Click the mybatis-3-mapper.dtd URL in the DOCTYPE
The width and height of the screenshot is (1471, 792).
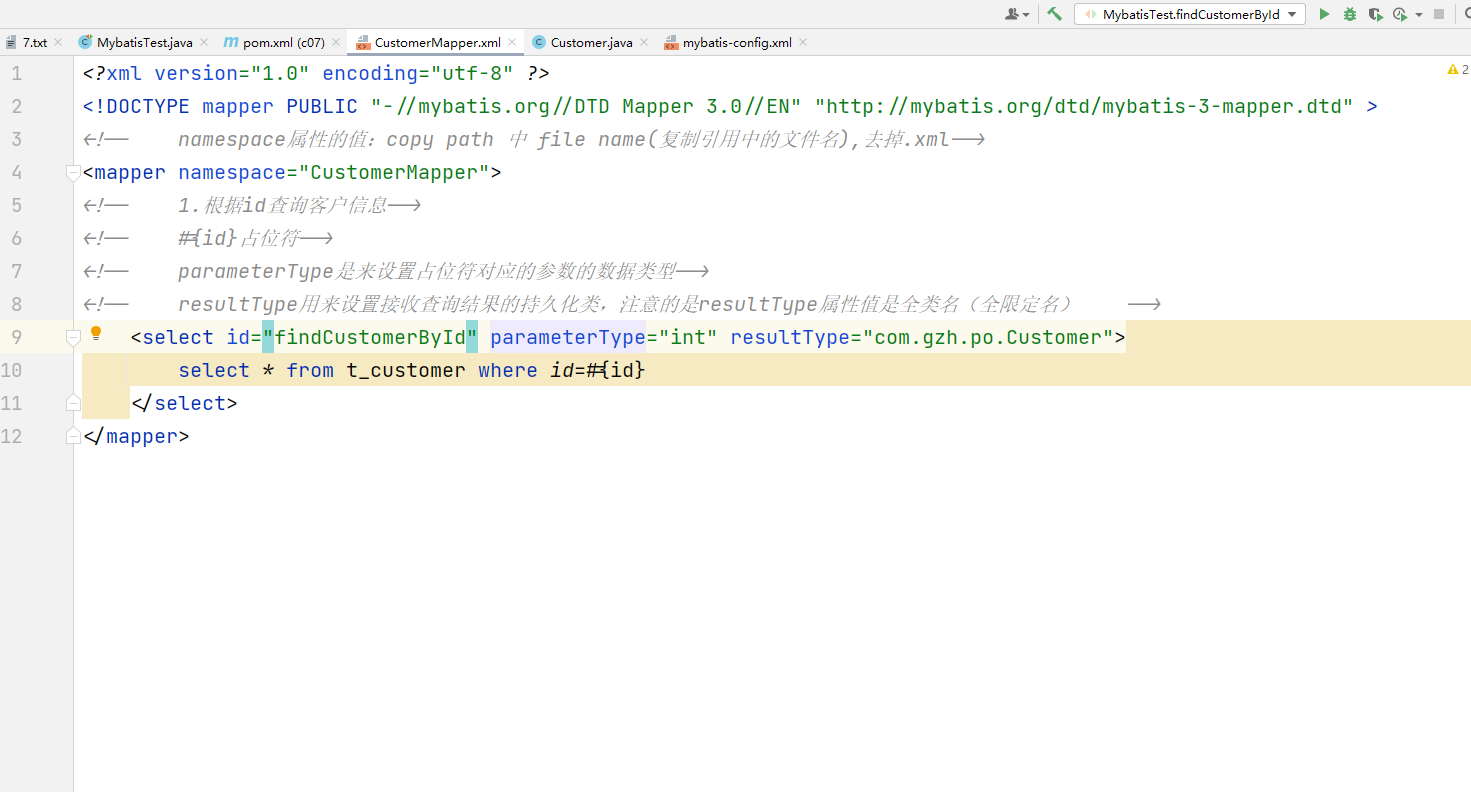click(x=1084, y=107)
